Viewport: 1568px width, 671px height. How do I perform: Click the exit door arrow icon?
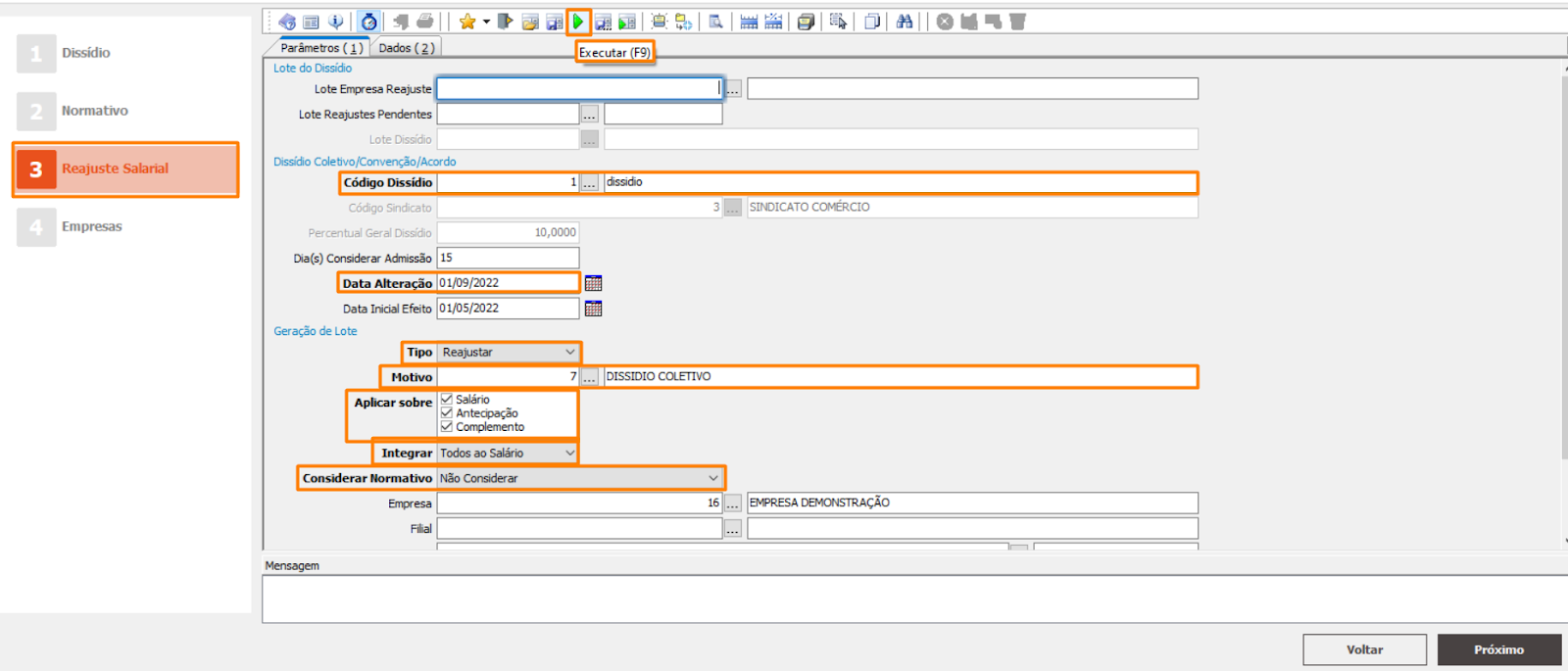tap(506, 22)
